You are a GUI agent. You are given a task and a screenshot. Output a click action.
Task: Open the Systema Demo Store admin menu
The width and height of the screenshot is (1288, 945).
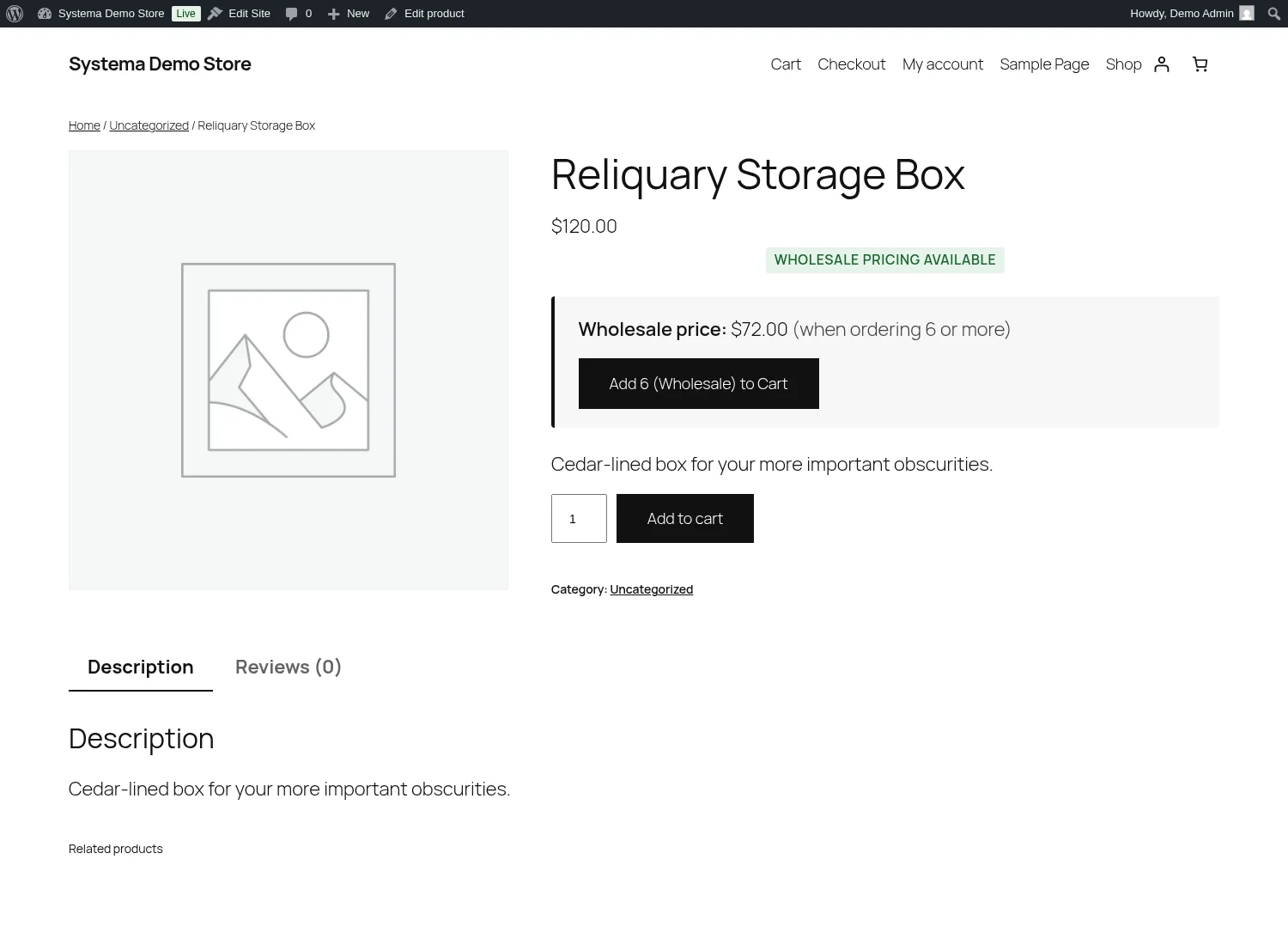(x=111, y=14)
